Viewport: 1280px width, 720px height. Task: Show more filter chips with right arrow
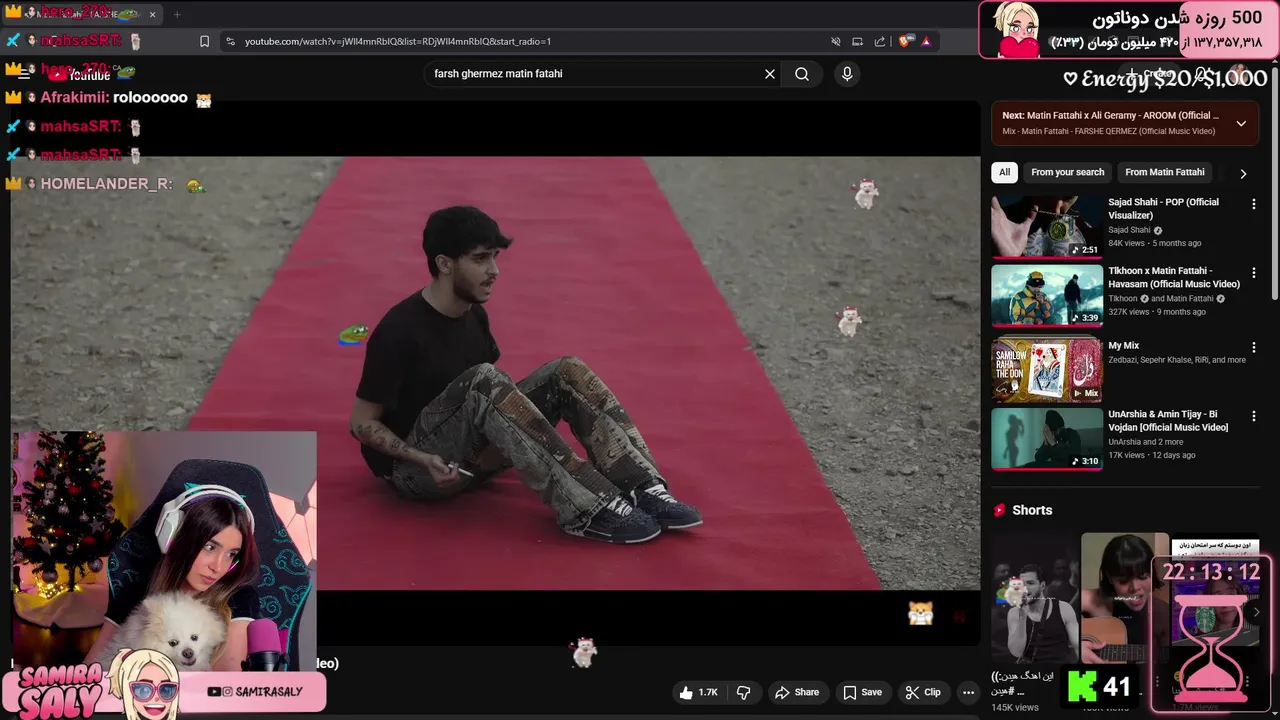[x=1243, y=173]
